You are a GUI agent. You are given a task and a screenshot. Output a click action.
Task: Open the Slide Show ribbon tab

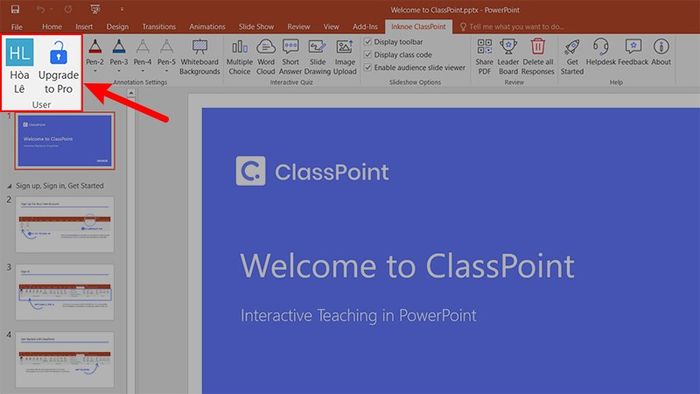coord(256,27)
